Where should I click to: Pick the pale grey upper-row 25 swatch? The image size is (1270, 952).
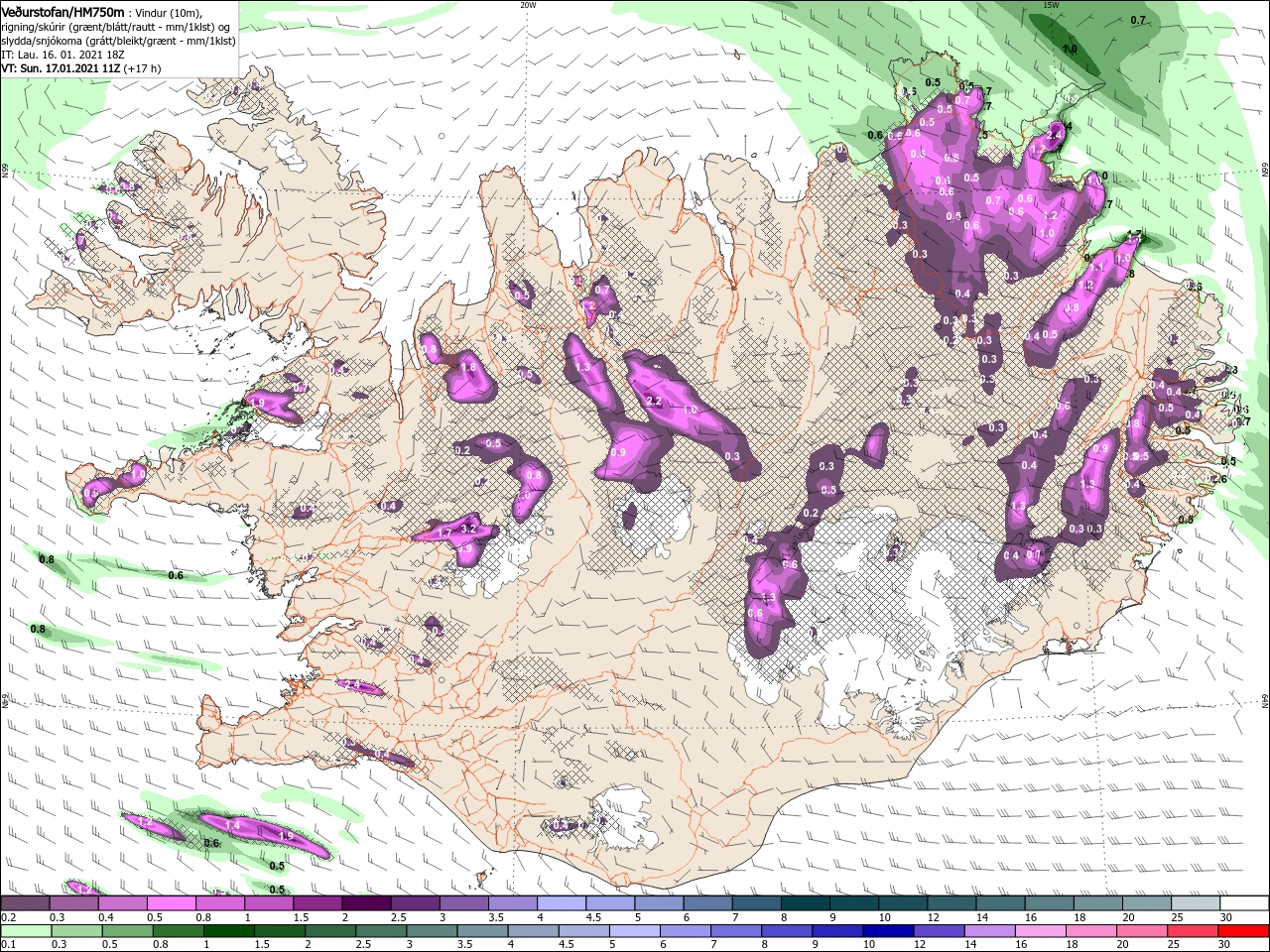click(1194, 904)
